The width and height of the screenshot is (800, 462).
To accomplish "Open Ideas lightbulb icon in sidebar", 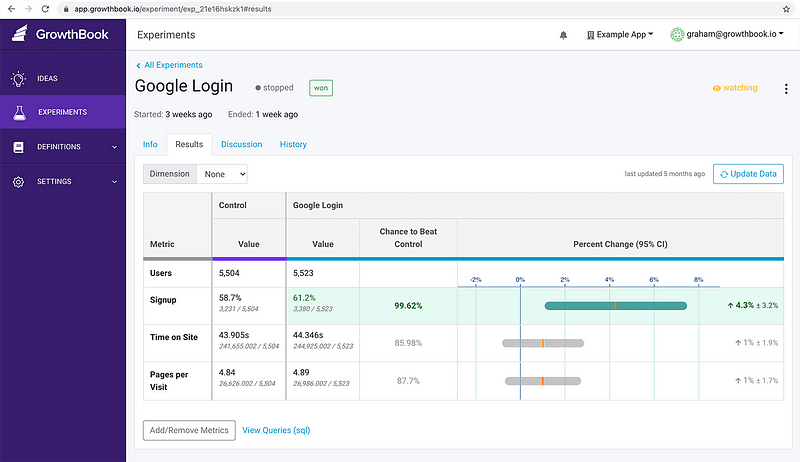I will tap(18, 79).
